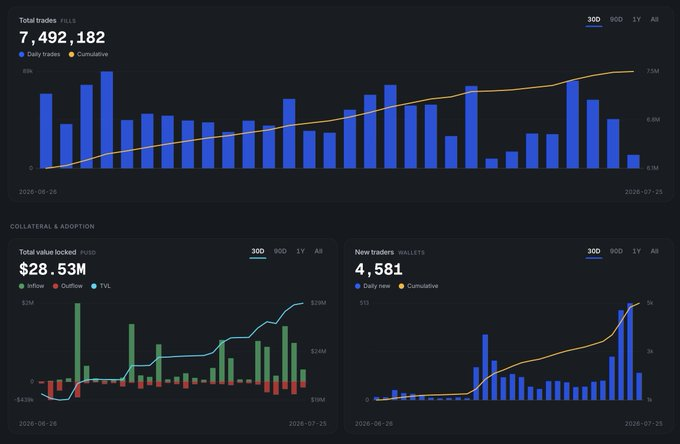Click the New traders chart title
Image resolution: width=680 pixels, height=444 pixels.
[x=374, y=252]
